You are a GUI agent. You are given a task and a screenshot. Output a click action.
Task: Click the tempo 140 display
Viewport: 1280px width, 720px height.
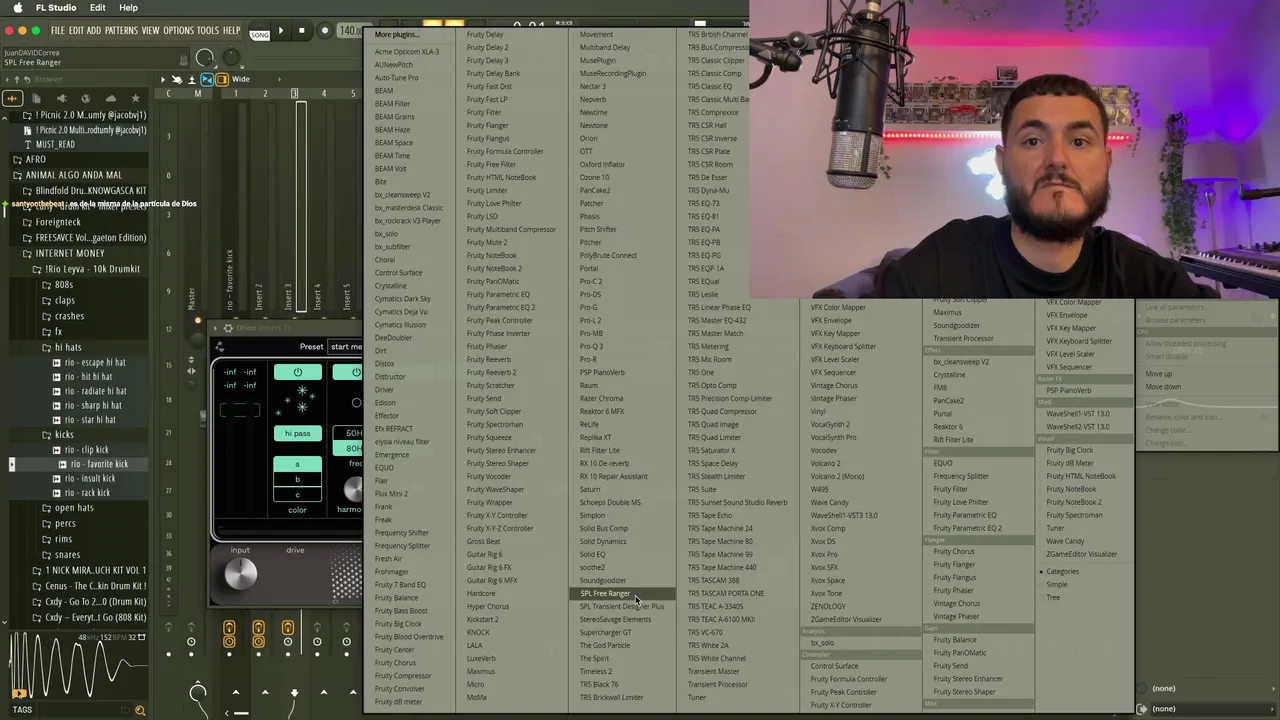pyautogui.click(x=351, y=31)
